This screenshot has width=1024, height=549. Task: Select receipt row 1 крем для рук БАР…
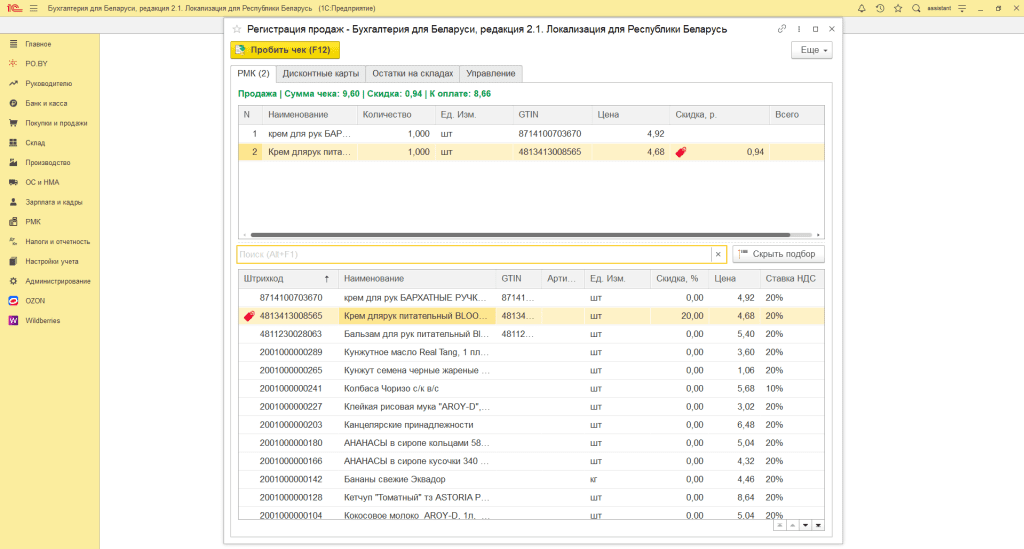click(x=531, y=133)
